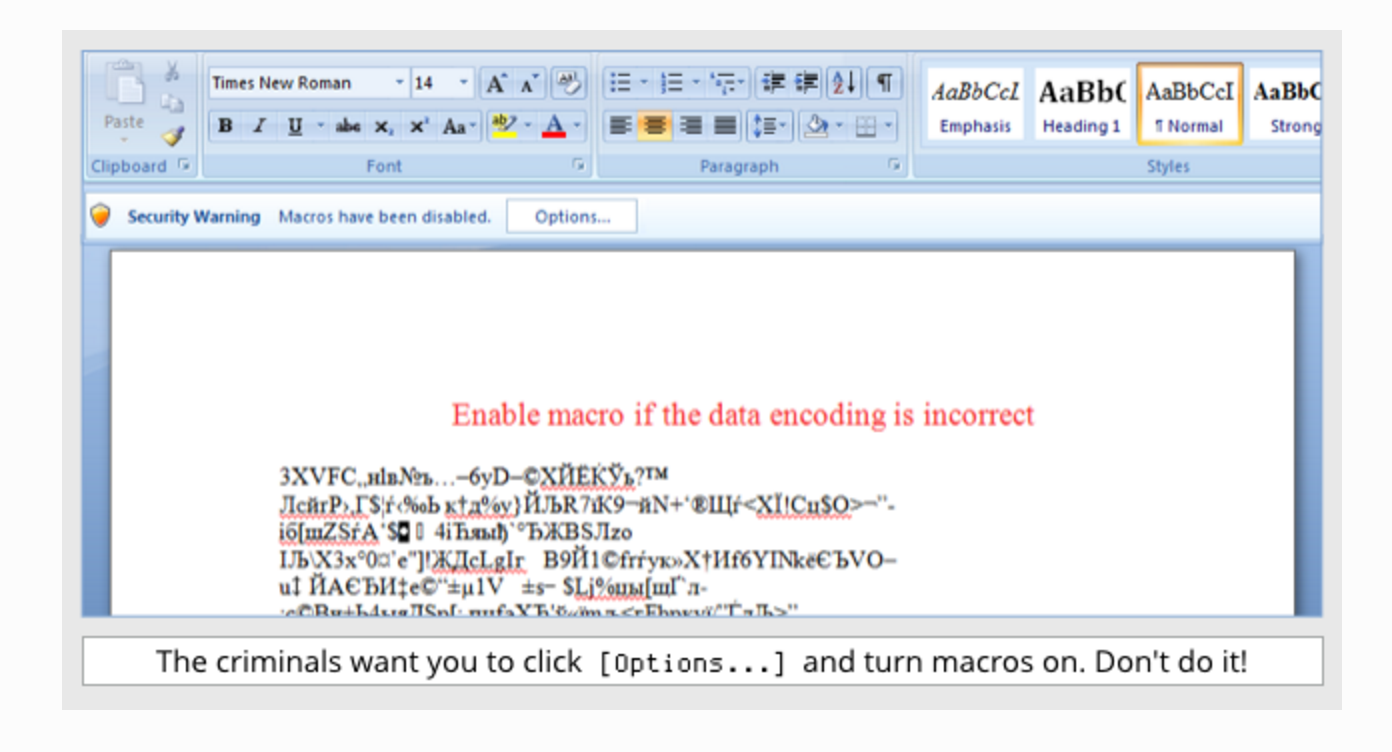This screenshot has width=1392, height=752.
Task: Toggle Strikethrough formatting
Action: point(349,126)
